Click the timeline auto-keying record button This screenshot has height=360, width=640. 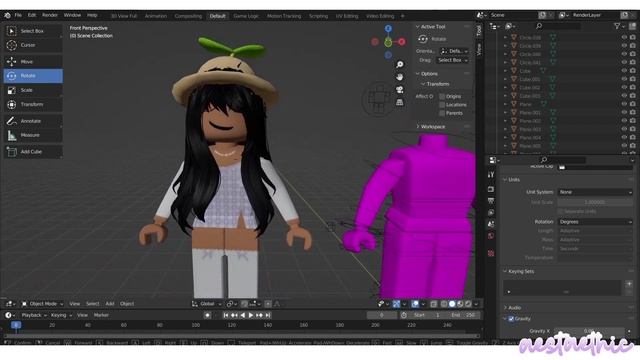click(x=207, y=315)
